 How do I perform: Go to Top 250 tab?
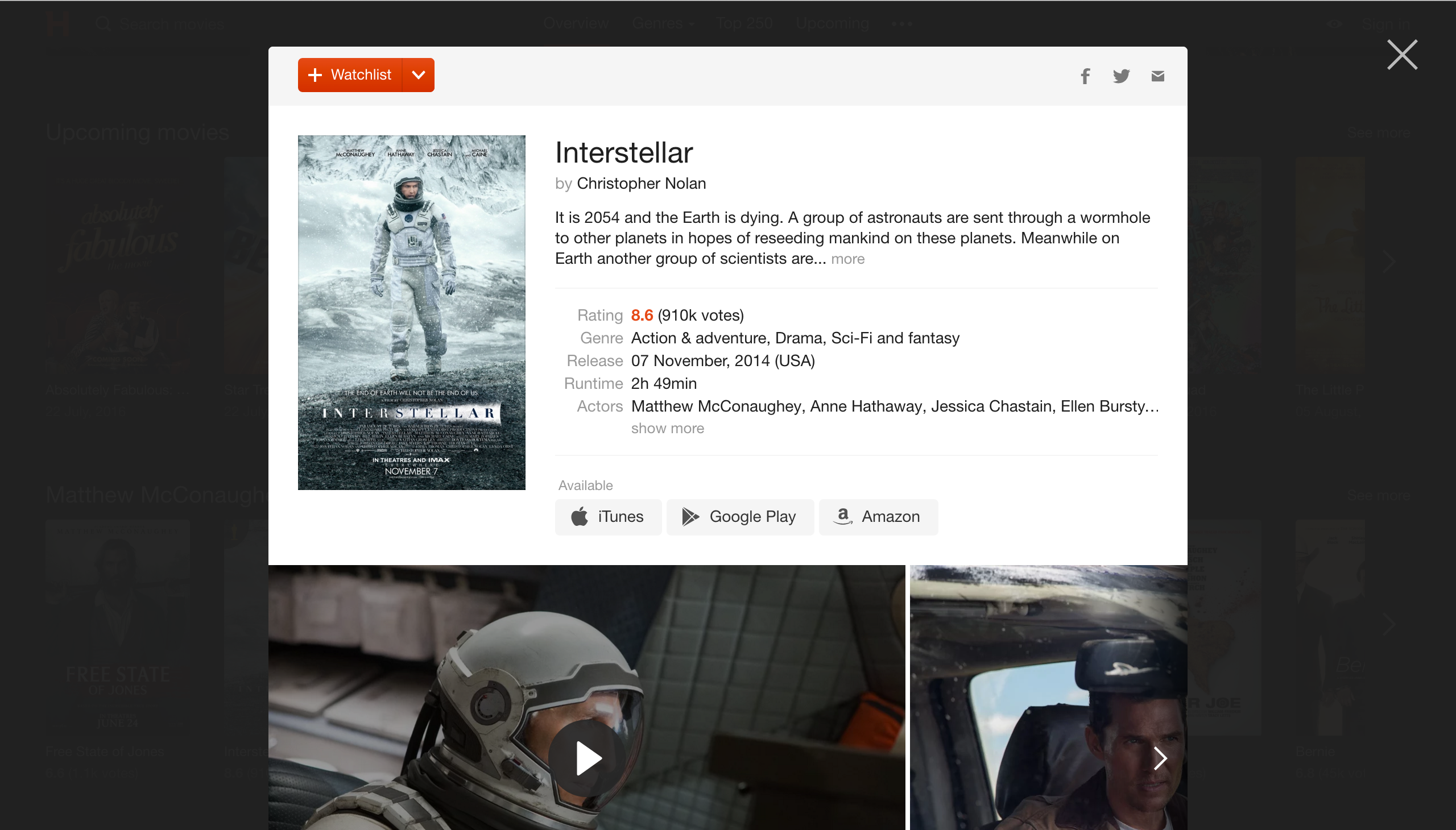[x=744, y=23]
